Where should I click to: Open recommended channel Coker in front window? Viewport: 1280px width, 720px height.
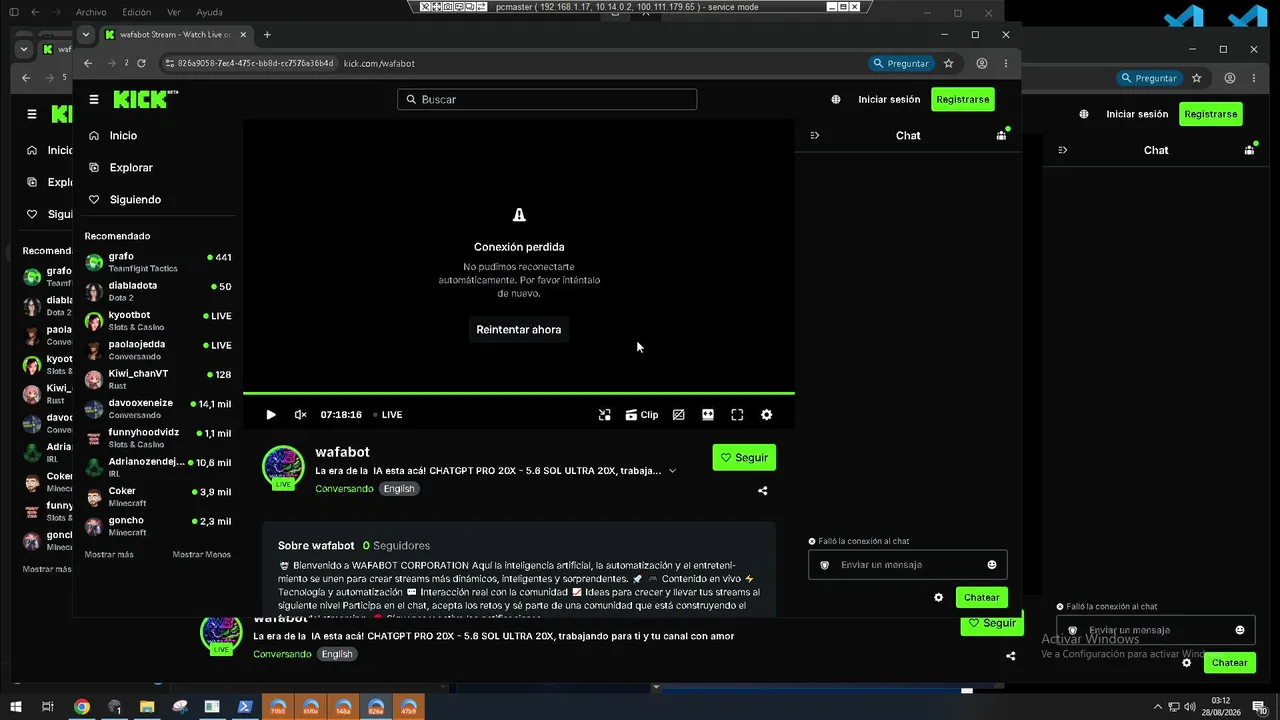(159, 497)
